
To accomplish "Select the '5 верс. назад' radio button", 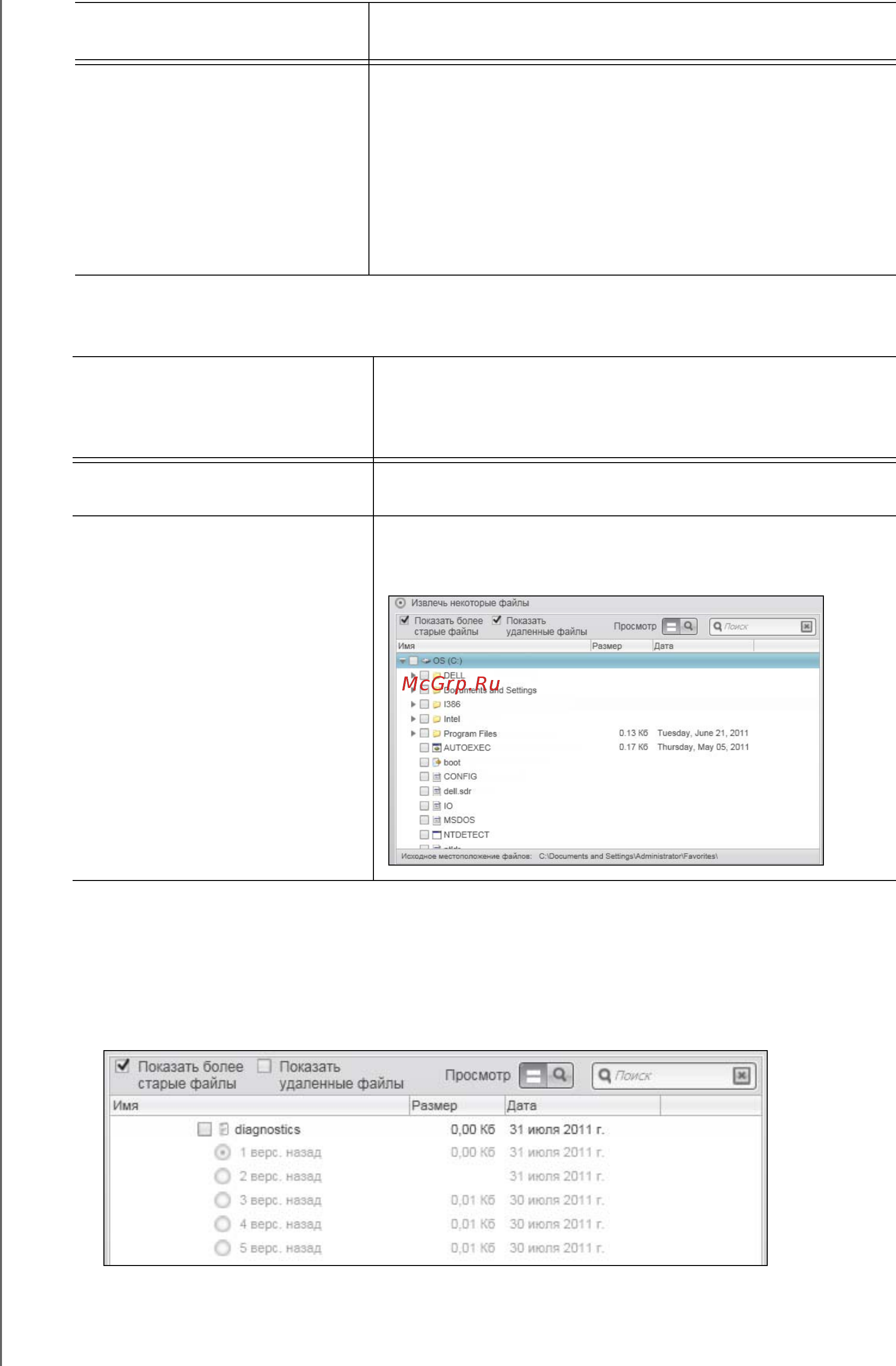I will click(x=223, y=1248).
